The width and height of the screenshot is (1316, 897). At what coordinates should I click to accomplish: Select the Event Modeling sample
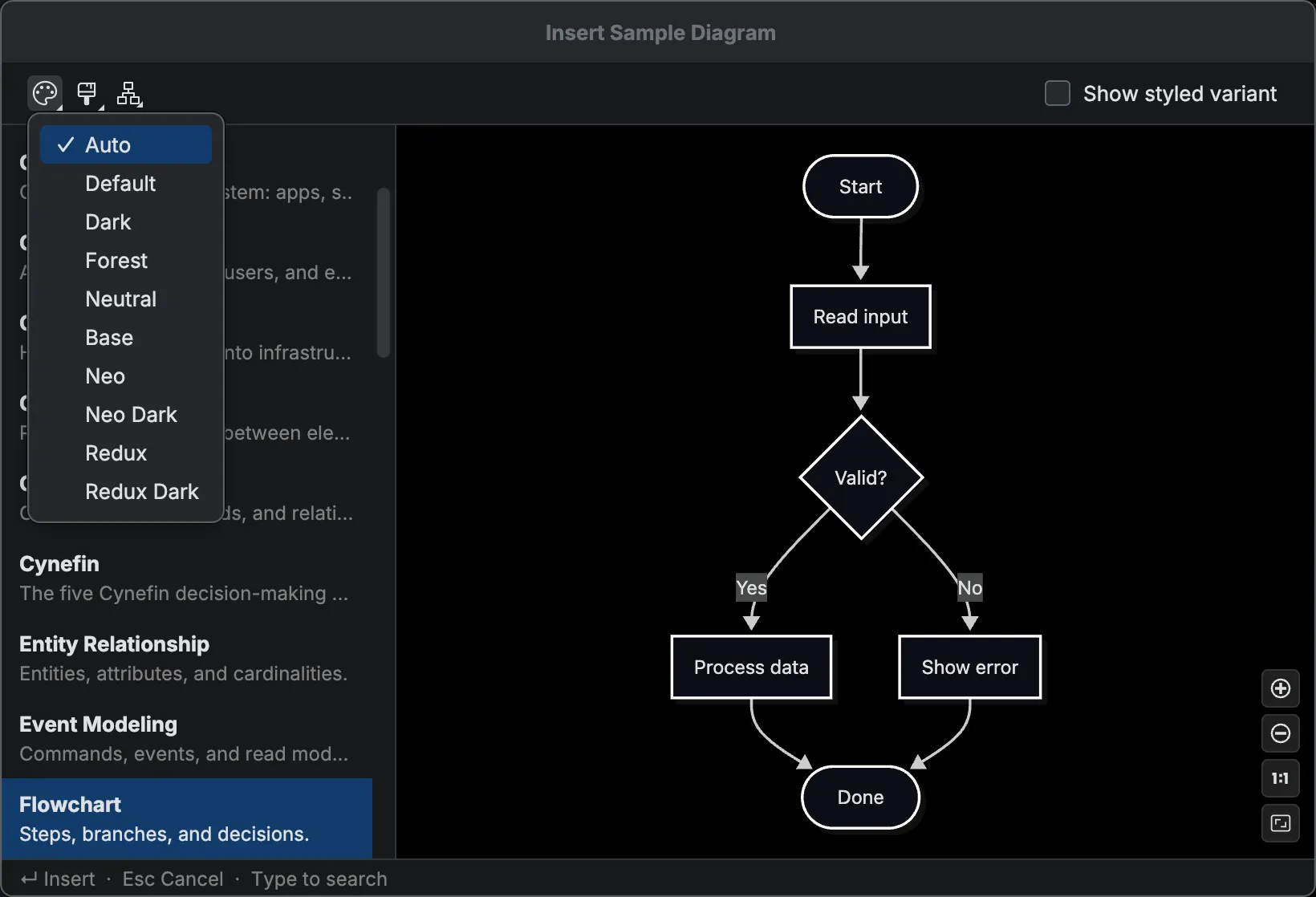(187, 739)
